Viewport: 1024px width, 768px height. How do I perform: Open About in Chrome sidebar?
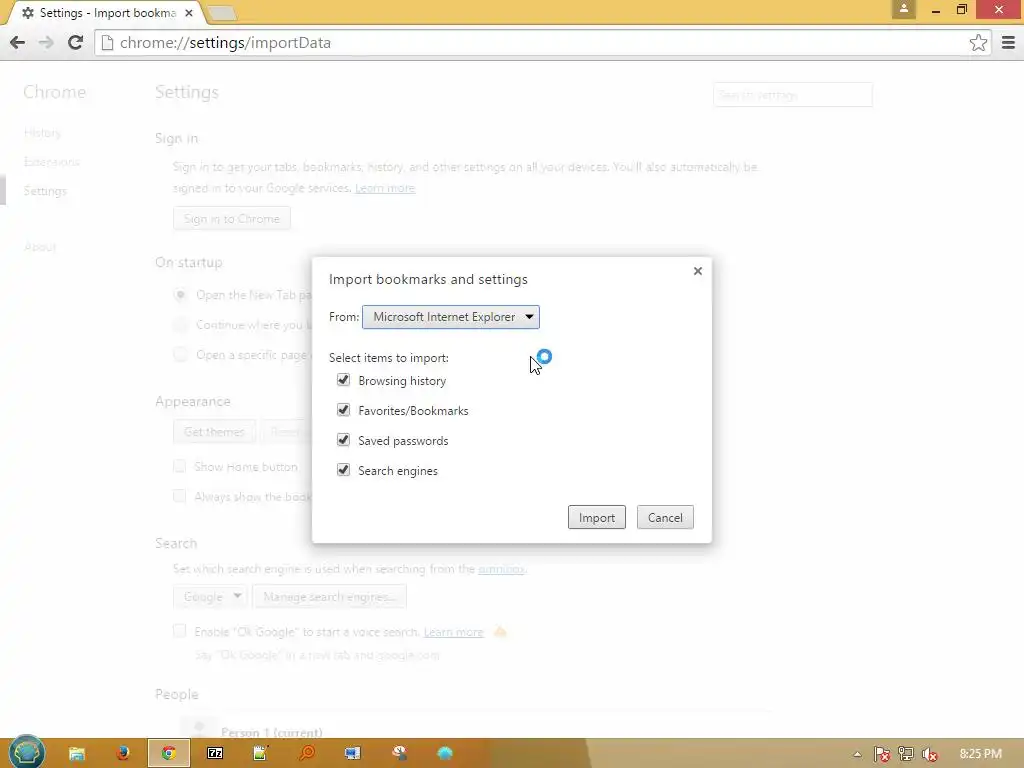[x=40, y=247]
